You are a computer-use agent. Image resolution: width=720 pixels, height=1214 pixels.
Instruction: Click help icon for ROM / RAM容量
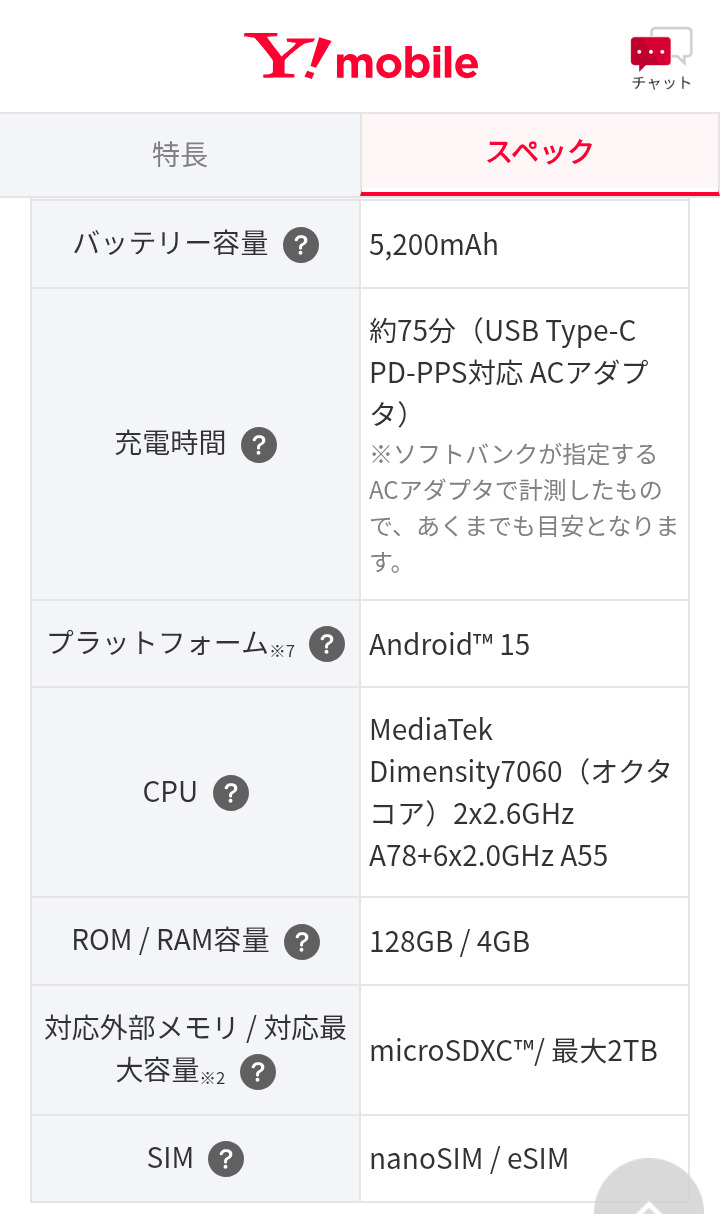tap(302, 941)
